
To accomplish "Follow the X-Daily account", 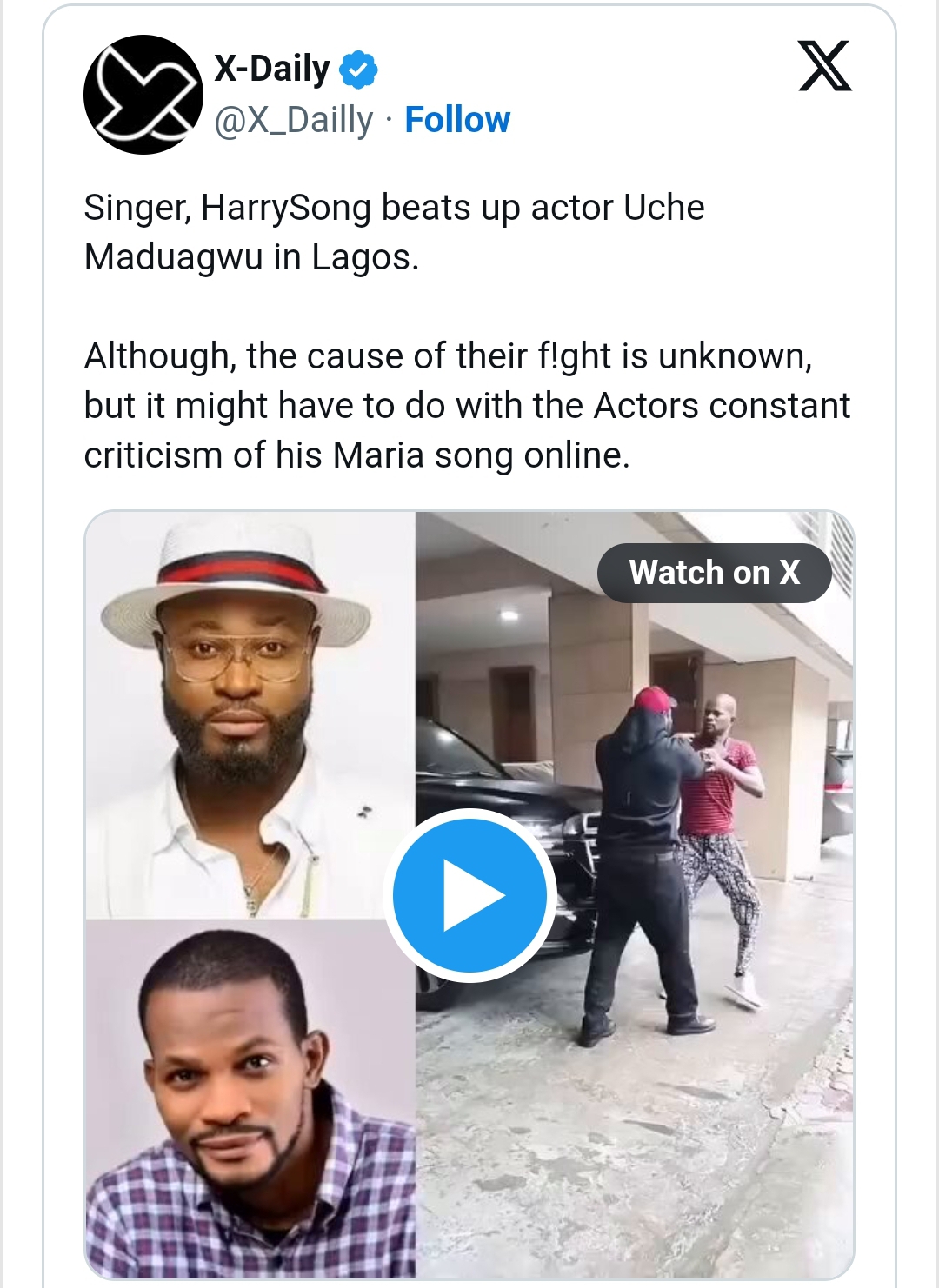I will pyautogui.click(x=457, y=120).
